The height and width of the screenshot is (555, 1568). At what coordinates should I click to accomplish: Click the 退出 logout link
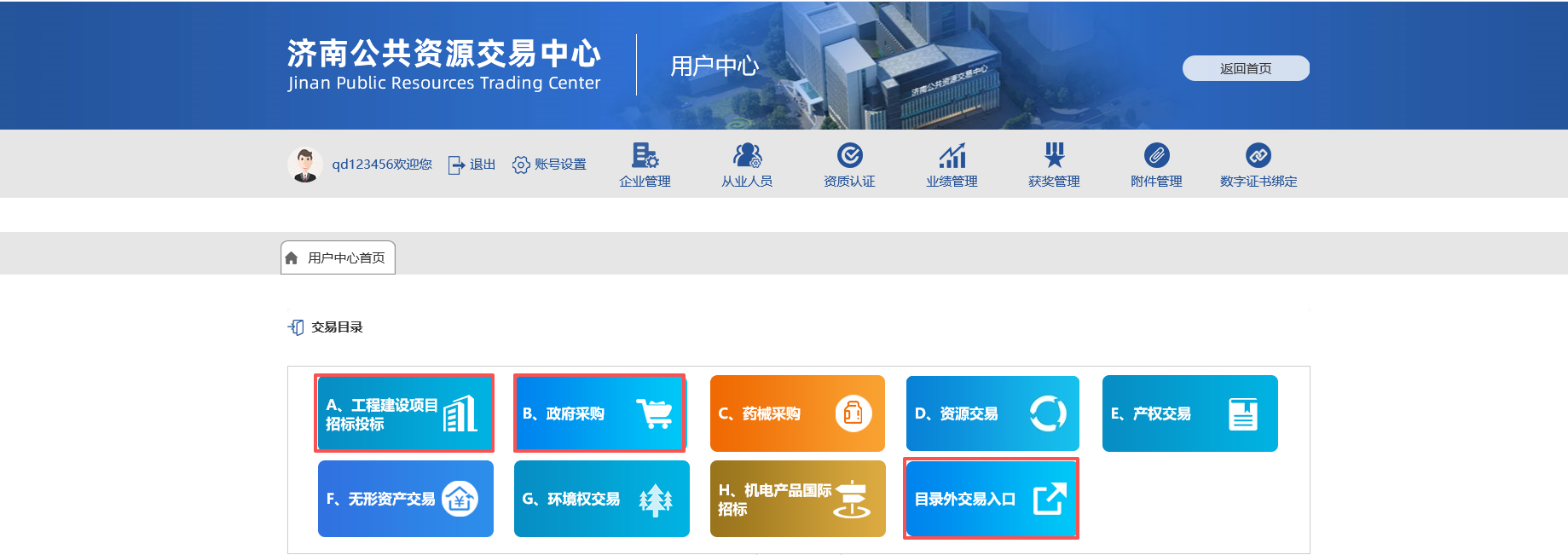coord(472,165)
